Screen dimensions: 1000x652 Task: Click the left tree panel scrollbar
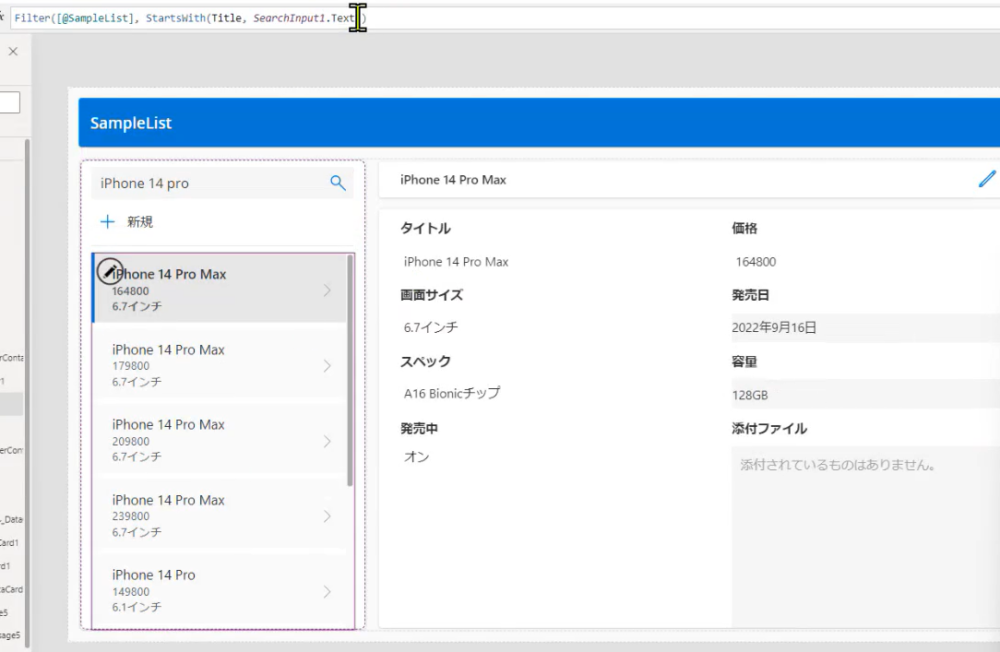click(27, 393)
